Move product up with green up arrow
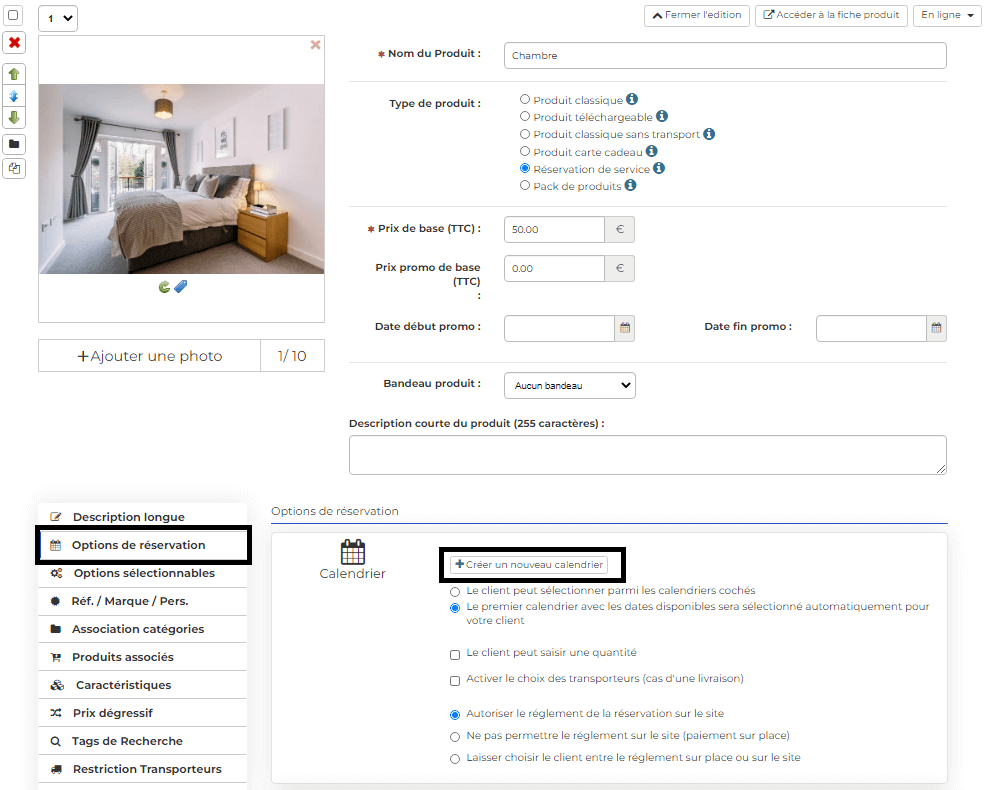Viewport: 986px width, 790px height. pyautogui.click(x=14, y=74)
